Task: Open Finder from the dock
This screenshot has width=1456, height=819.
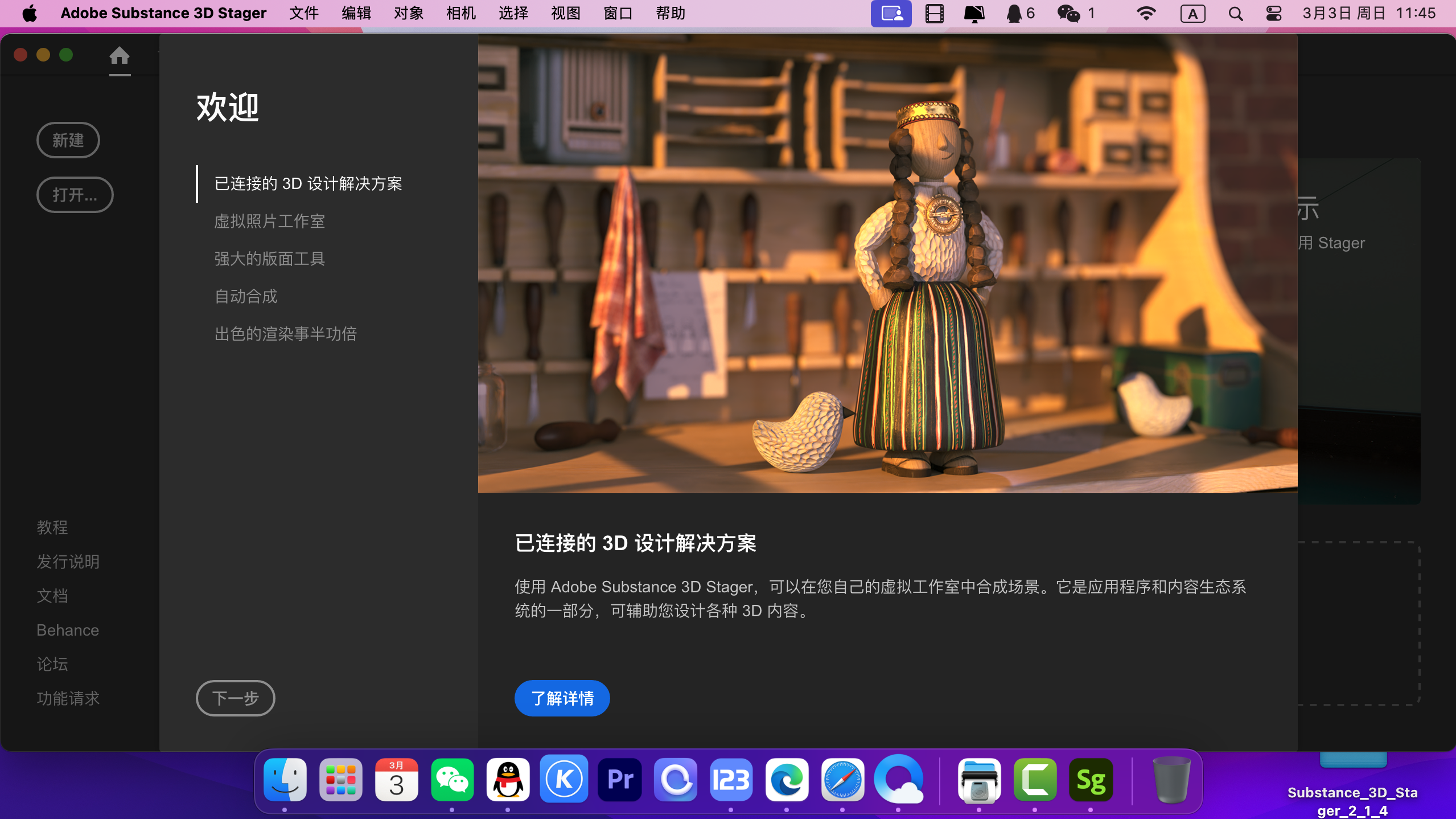Action: 285,780
